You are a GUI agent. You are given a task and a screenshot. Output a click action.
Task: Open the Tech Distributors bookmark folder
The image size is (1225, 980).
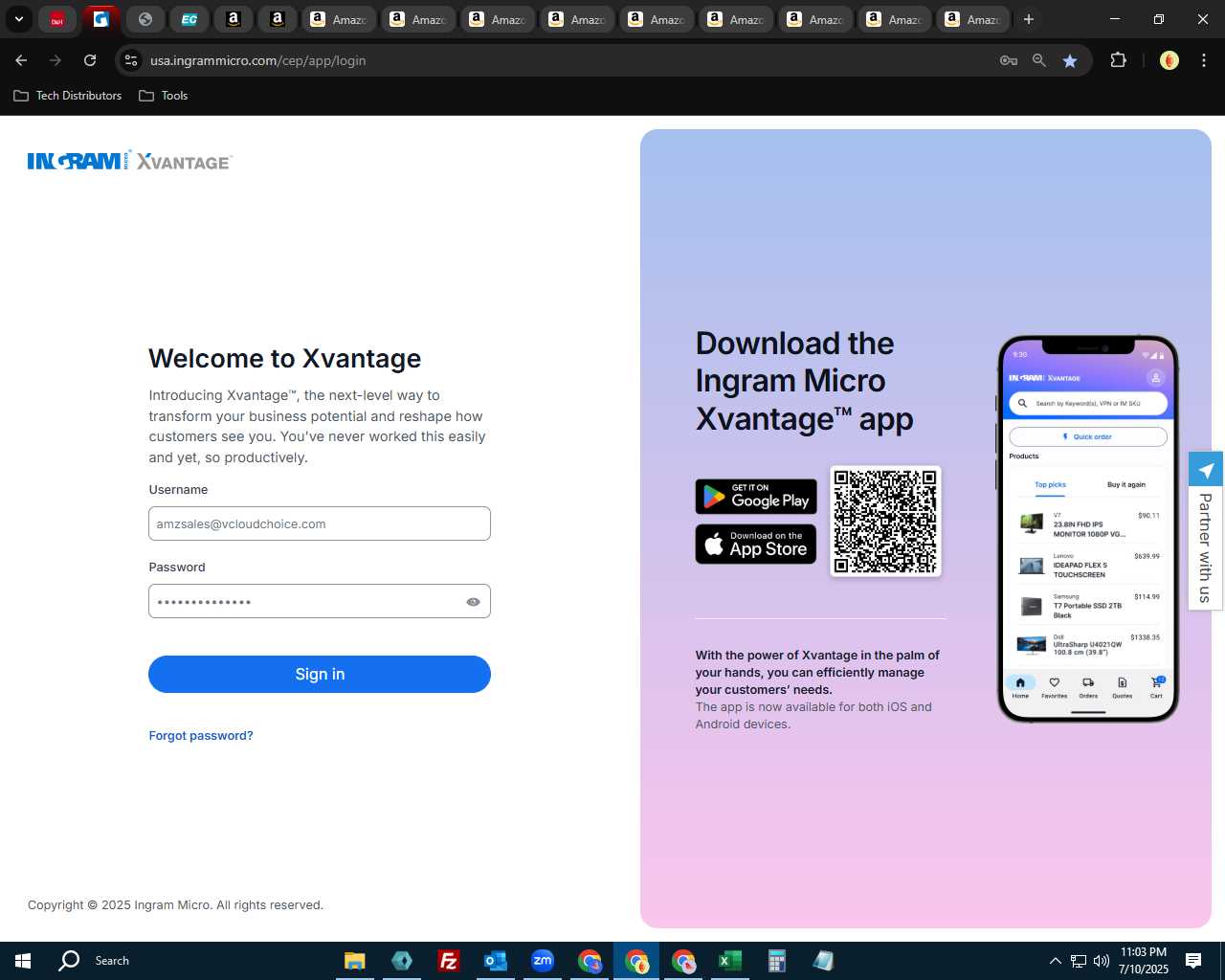click(68, 96)
